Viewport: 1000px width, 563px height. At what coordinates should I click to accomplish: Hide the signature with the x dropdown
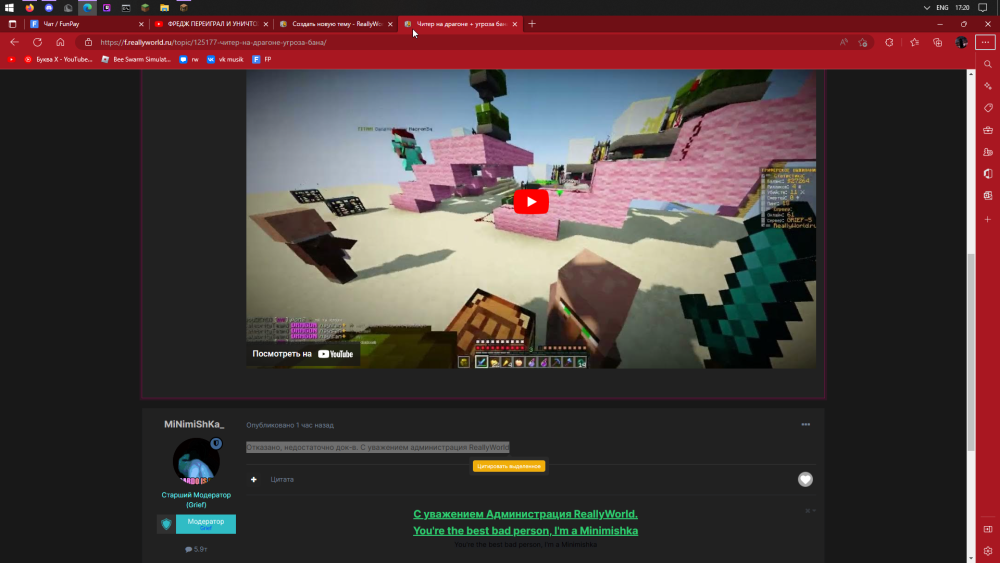coord(810,511)
